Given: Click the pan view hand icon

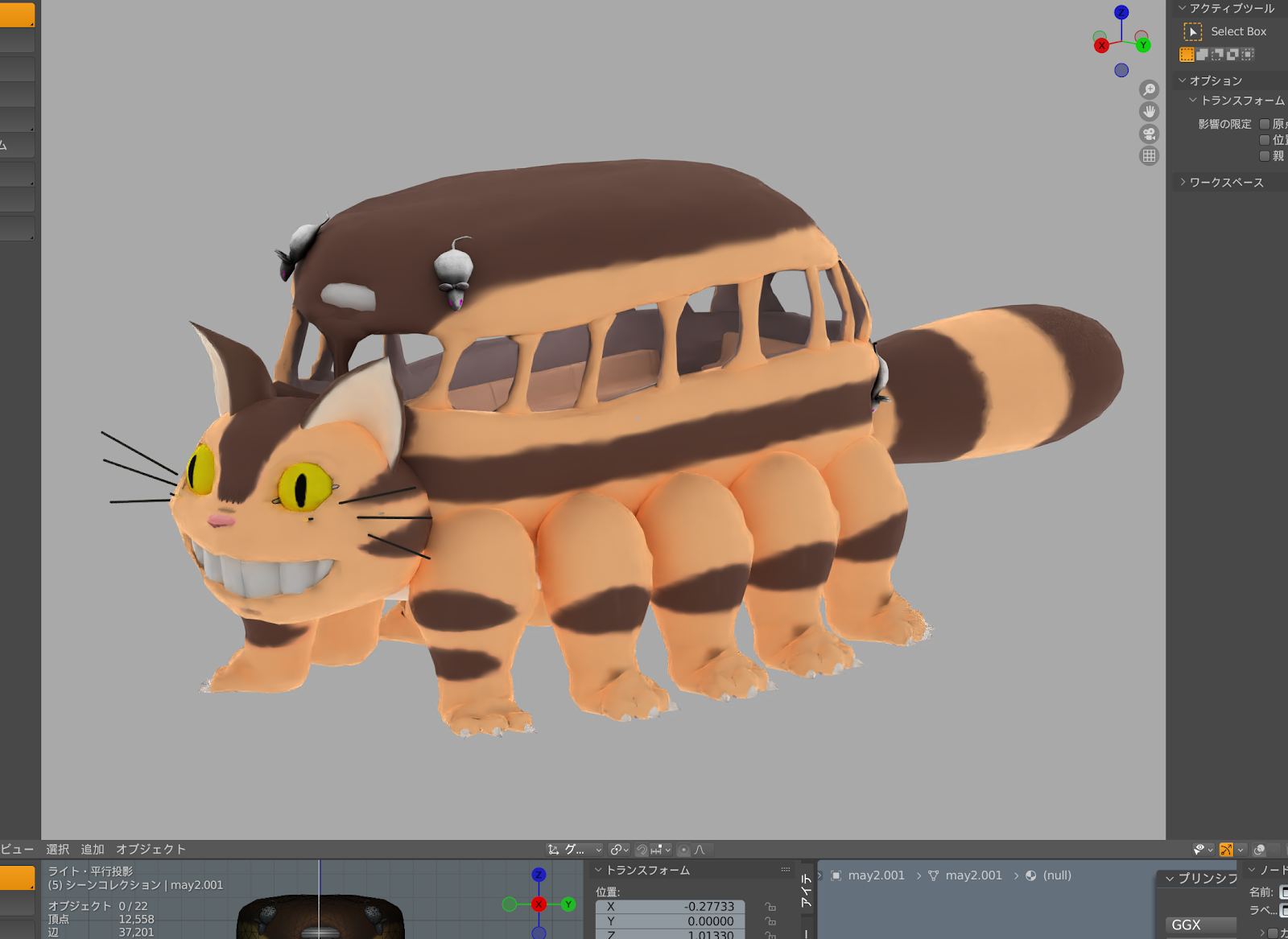Looking at the screenshot, I should pyautogui.click(x=1150, y=111).
